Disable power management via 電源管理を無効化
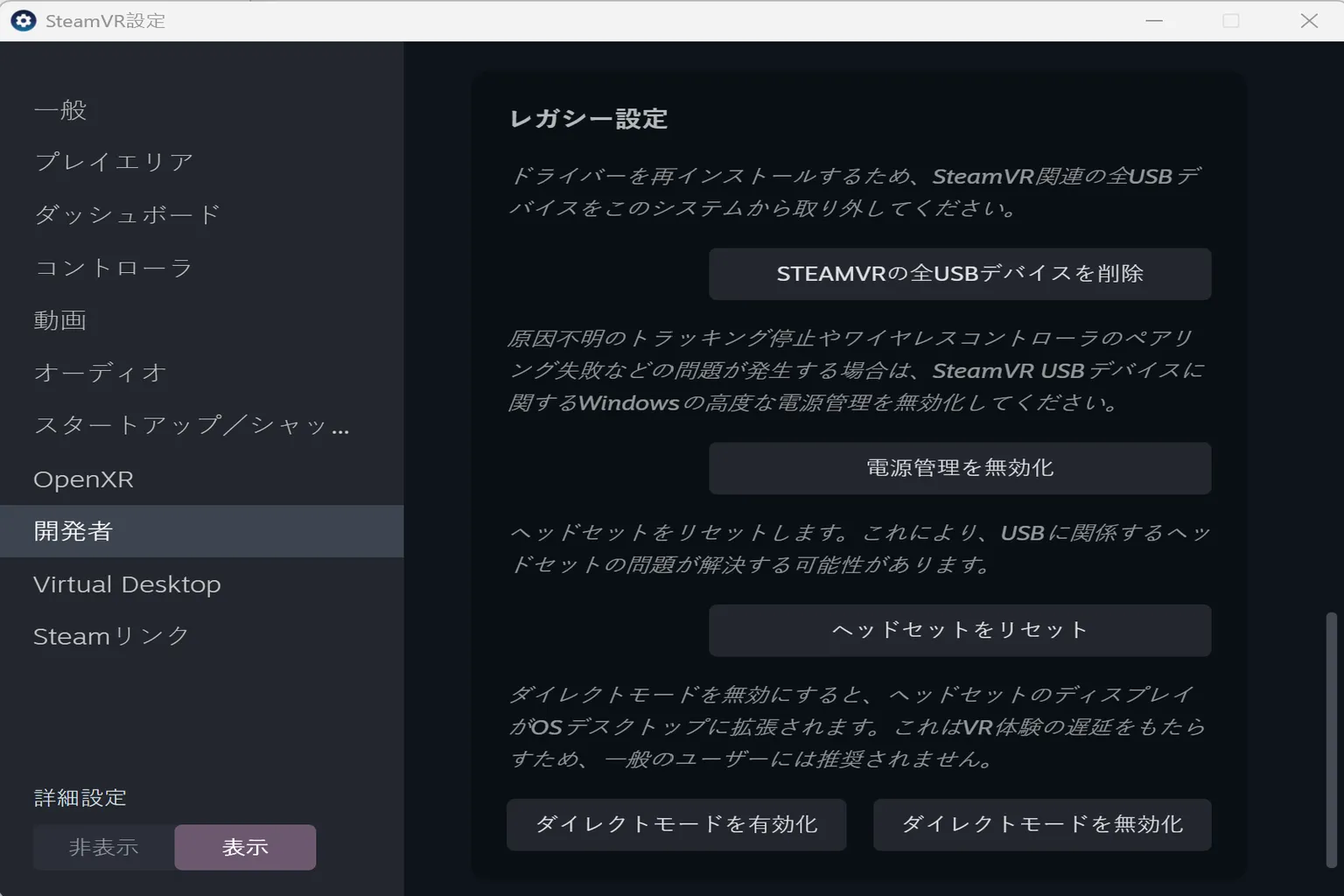 click(x=960, y=468)
